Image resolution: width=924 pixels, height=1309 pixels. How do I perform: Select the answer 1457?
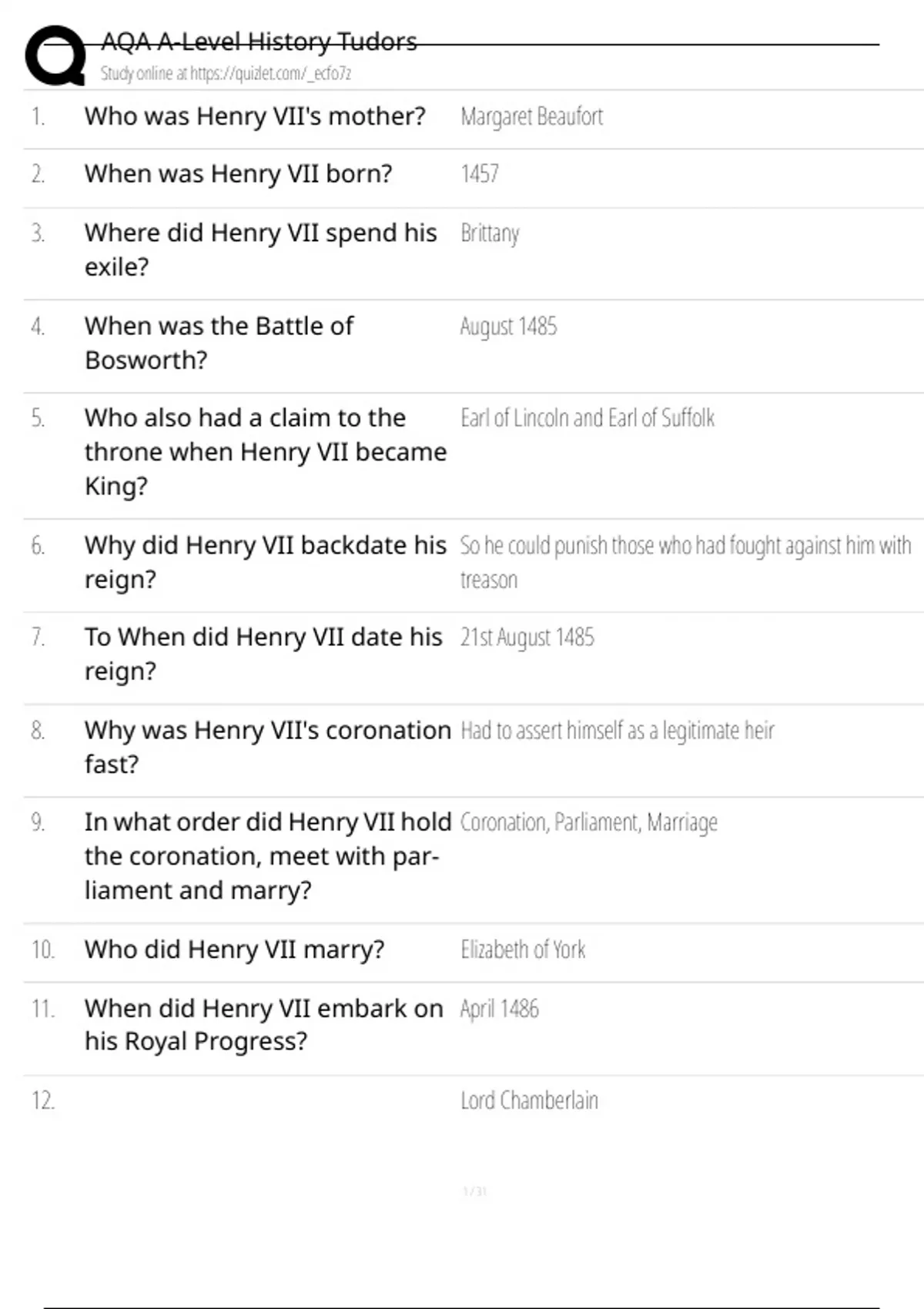(480, 174)
